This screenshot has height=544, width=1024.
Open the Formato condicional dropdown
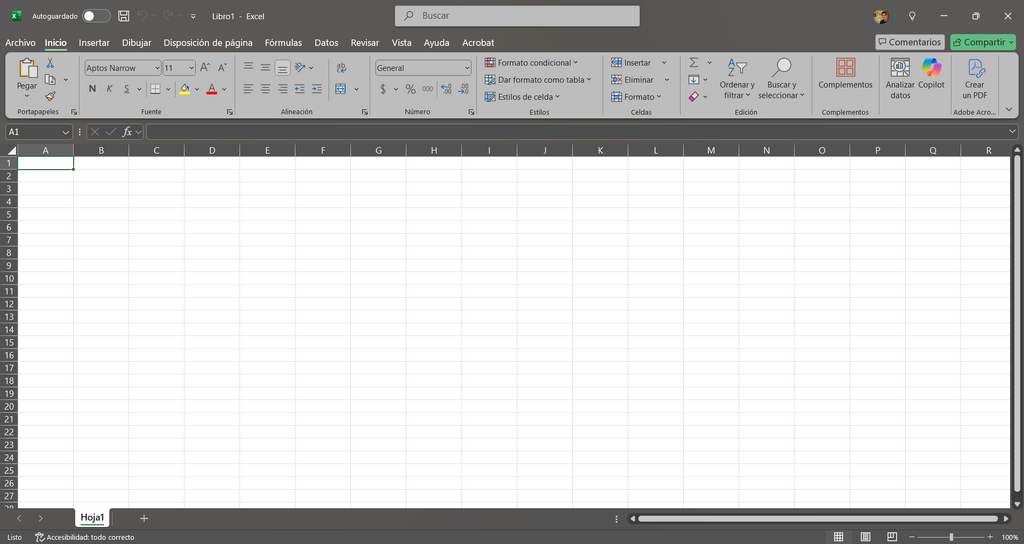click(x=532, y=63)
